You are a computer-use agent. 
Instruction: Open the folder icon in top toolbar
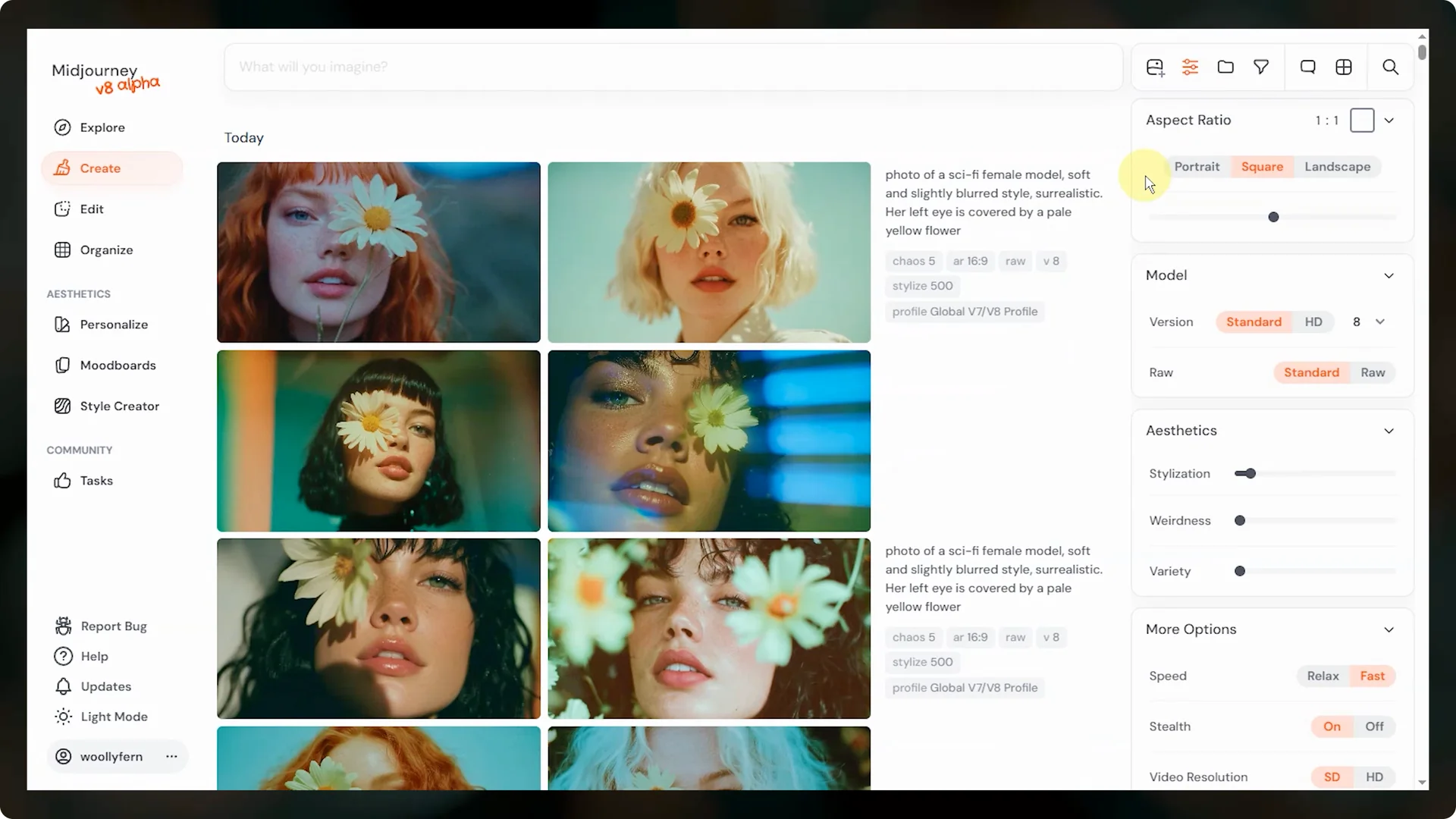coord(1225,67)
